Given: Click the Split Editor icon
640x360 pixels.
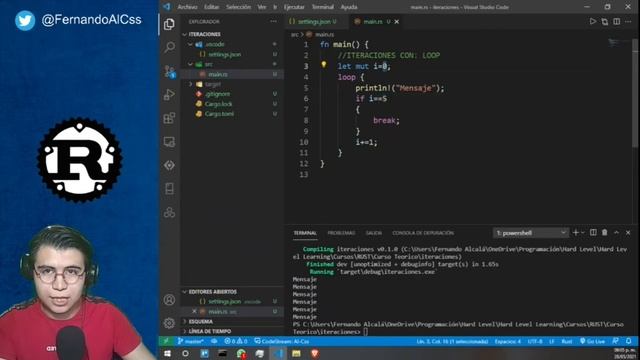Looking at the screenshot, I should pos(617,21).
